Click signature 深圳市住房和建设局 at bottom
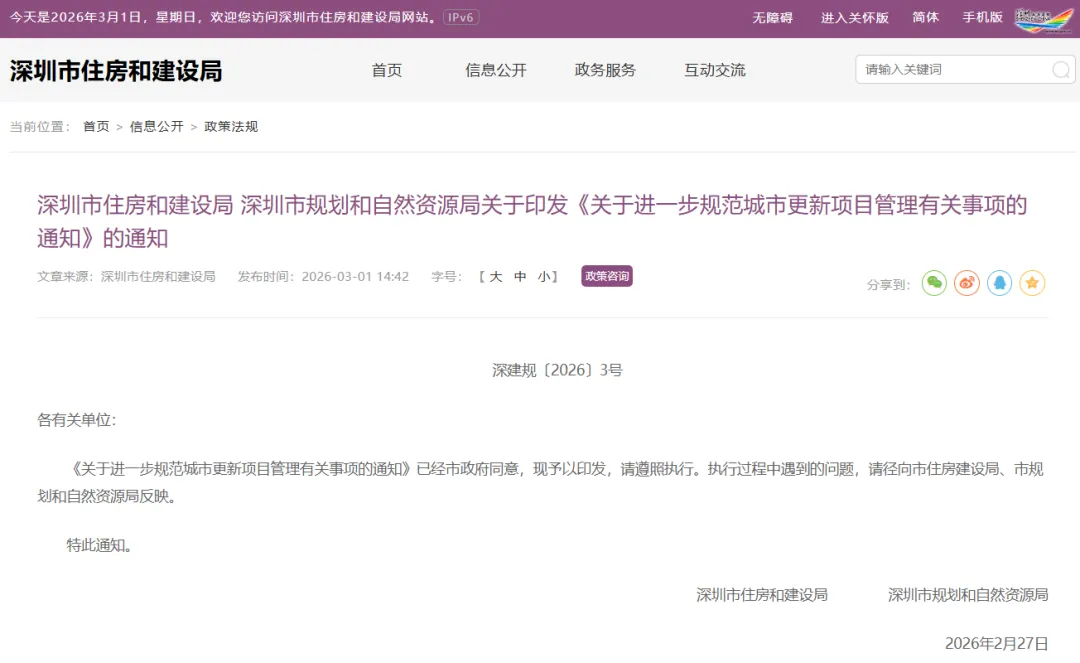The height and width of the screenshot is (663, 1080). pos(762,595)
